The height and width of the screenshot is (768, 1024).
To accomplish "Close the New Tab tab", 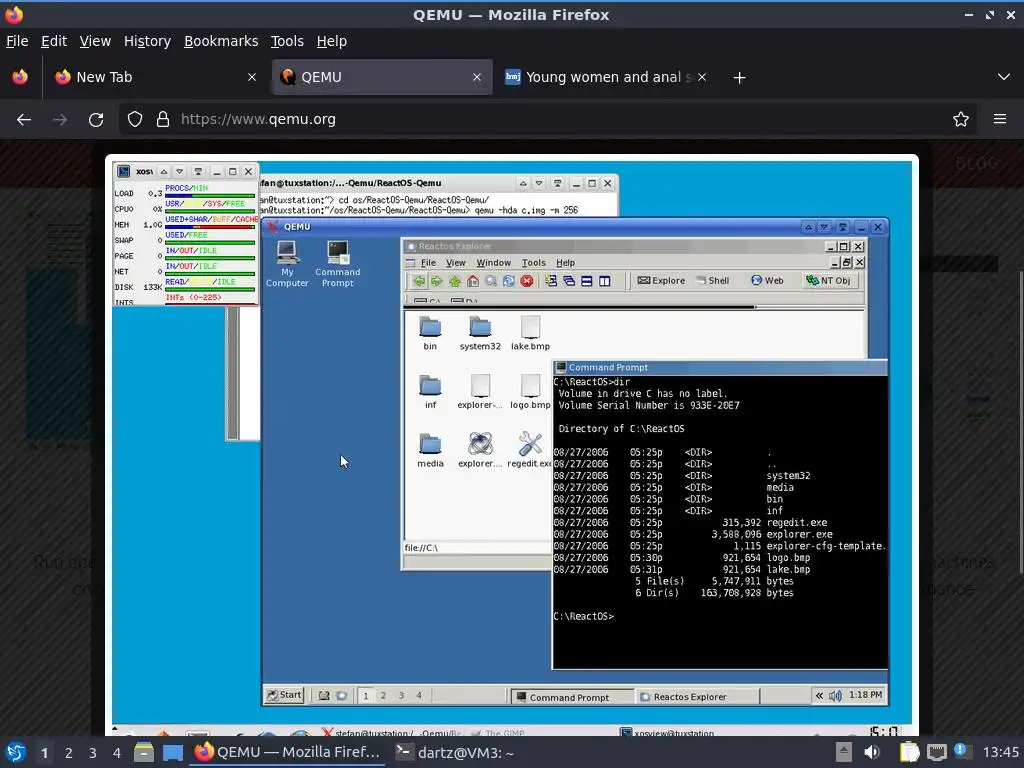I will tap(252, 77).
